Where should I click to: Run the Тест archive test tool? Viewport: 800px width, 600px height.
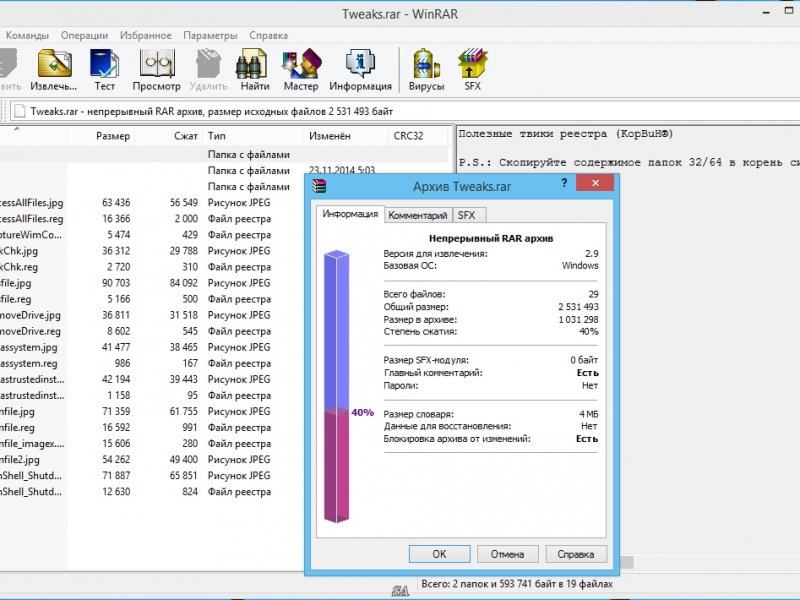pyautogui.click(x=104, y=70)
